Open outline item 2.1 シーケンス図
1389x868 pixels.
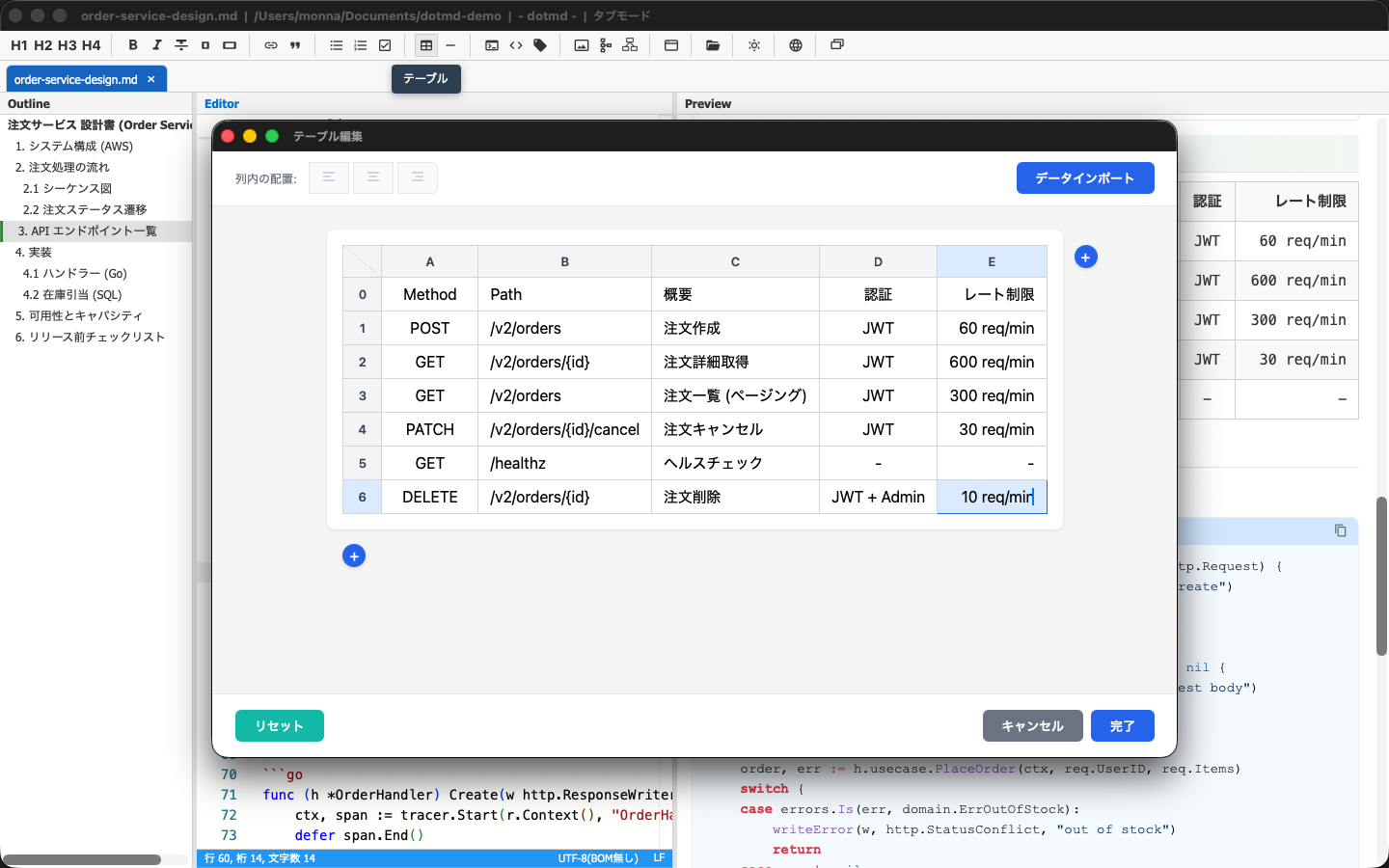tap(68, 189)
